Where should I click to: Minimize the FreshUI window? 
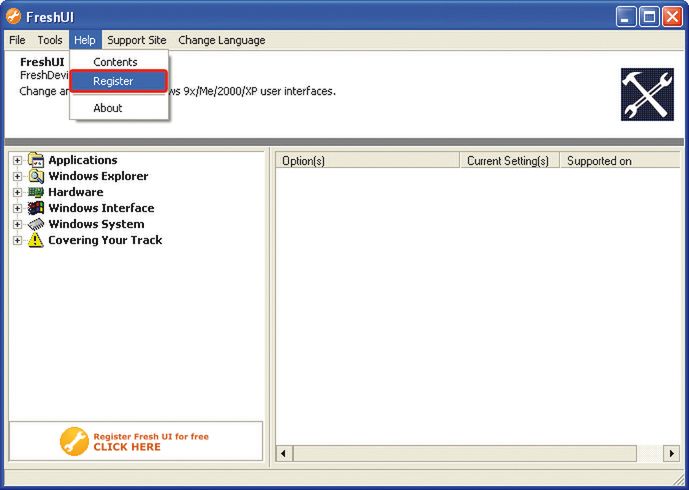click(626, 17)
